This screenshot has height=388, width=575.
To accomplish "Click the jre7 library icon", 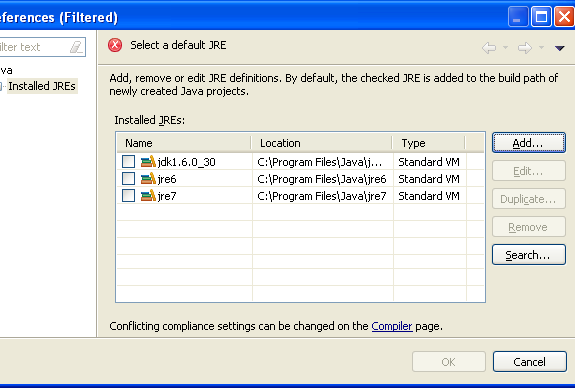I will pyautogui.click(x=149, y=195).
